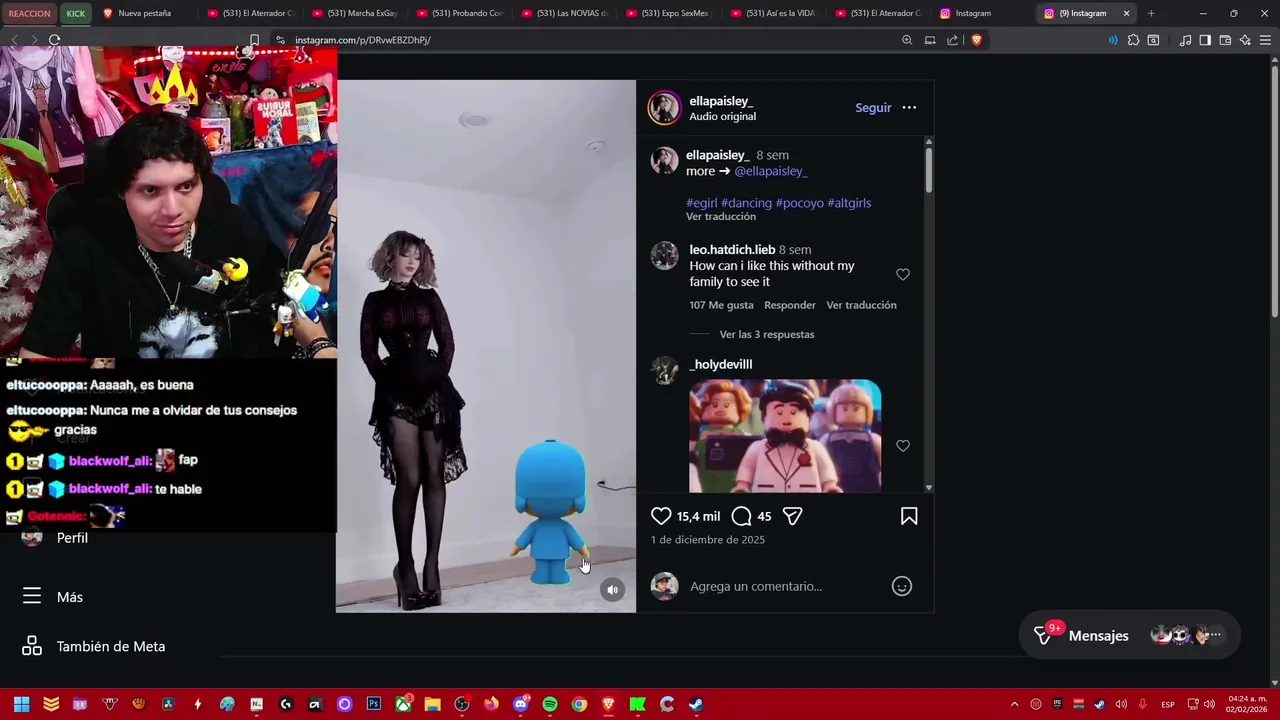Open a new browser tab with plus
Image resolution: width=1280 pixels, height=720 pixels.
[x=1151, y=13]
